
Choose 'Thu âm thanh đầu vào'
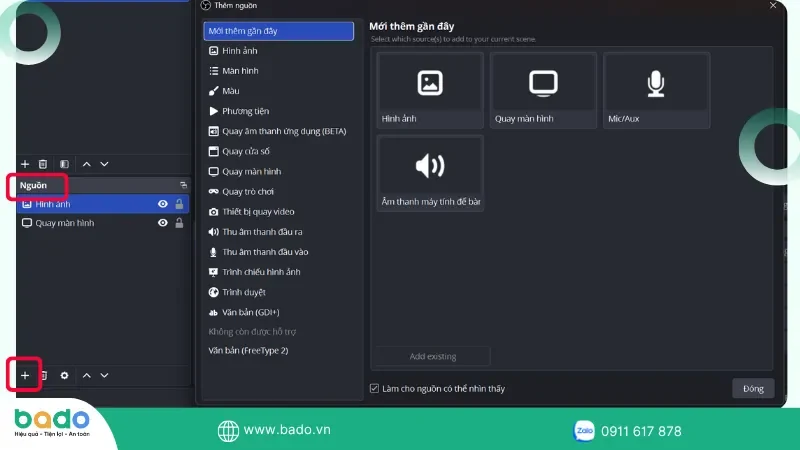coord(278,252)
